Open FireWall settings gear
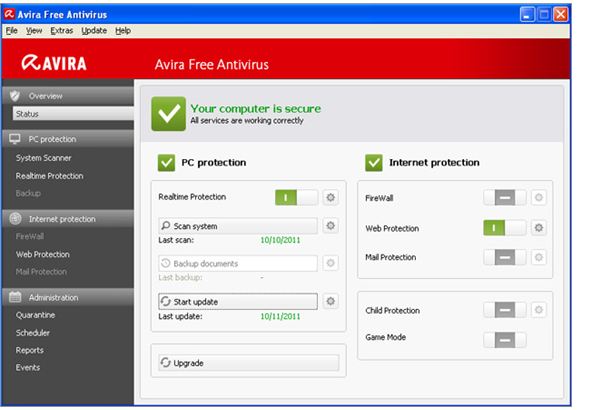Viewport: 591px width, 410px height. click(539, 197)
